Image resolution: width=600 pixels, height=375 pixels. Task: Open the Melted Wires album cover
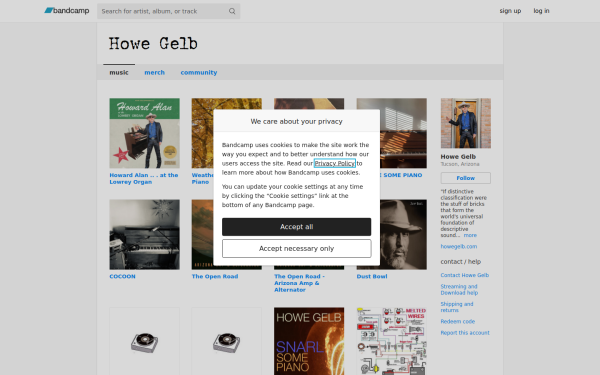tap(391, 341)
